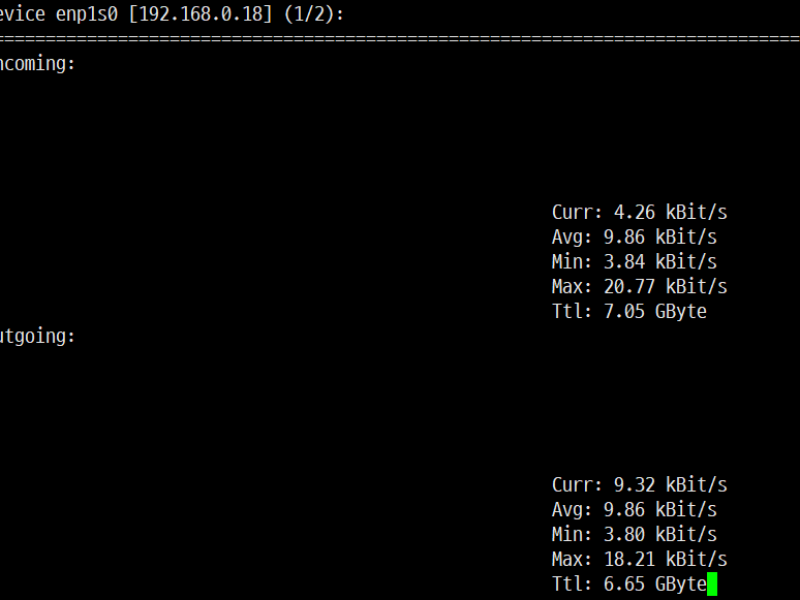Click outgoing "Max: 18.21 kBit/s" value
This screenshot has width=800, height=600.
coord(639,559)
